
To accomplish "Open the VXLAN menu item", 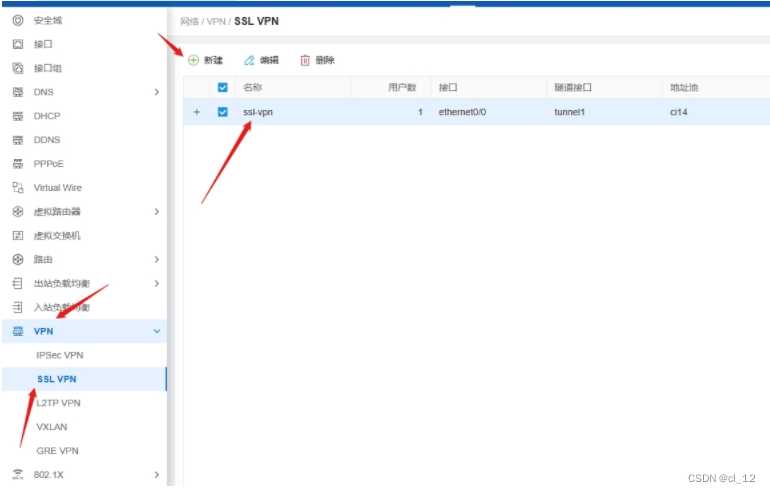I will pyautogui.click(x=52, y=427).
